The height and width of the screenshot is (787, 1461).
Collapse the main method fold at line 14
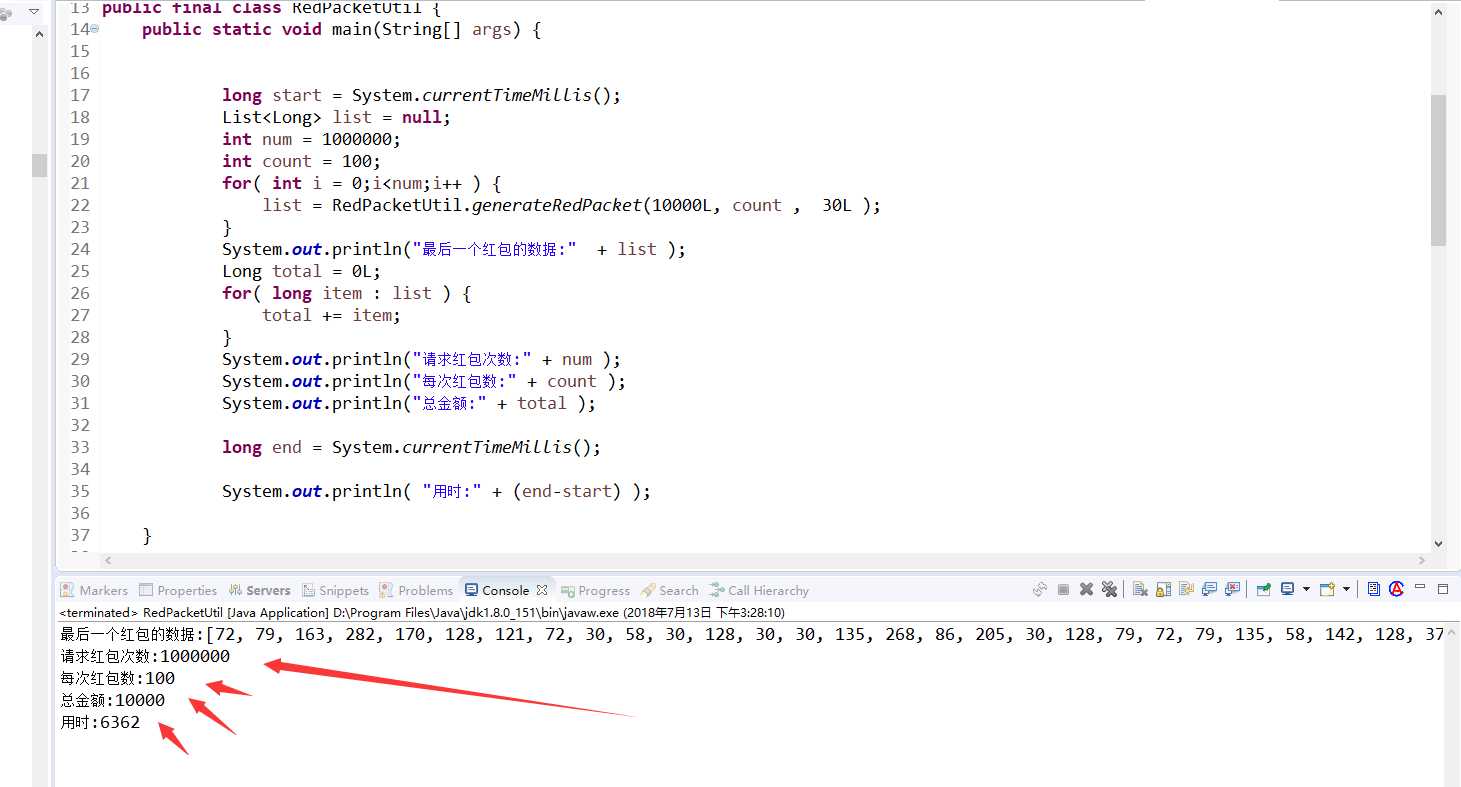click(x=95, y=29)
